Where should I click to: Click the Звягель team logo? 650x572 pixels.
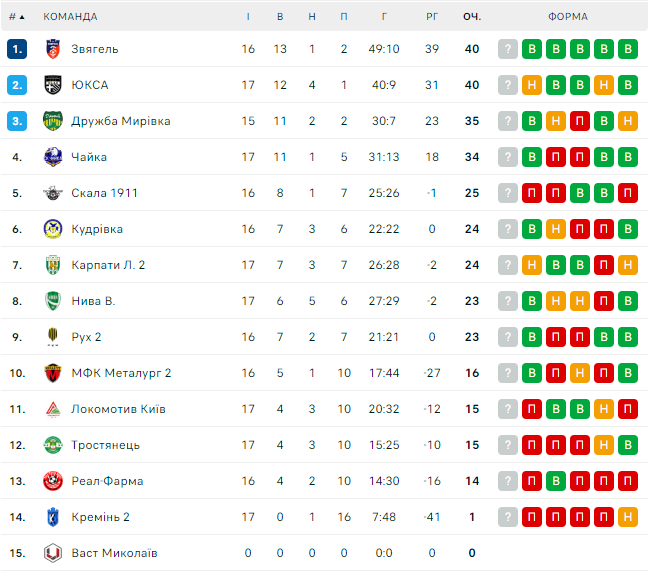coord(53,49)
